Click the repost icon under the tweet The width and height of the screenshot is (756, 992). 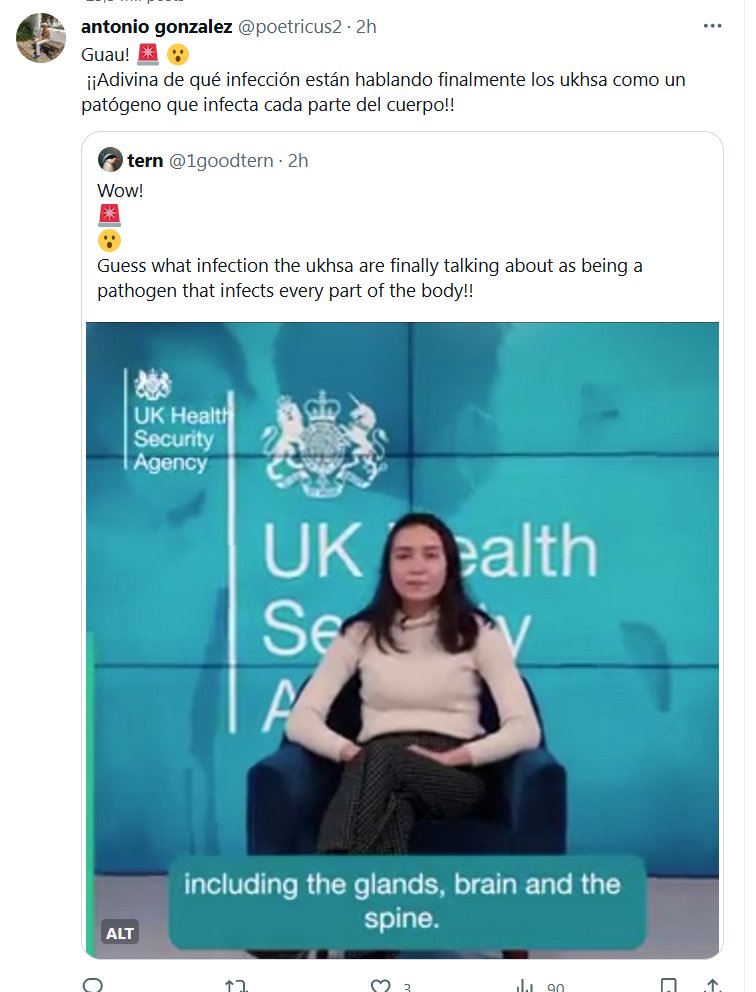tap(236, 986)
